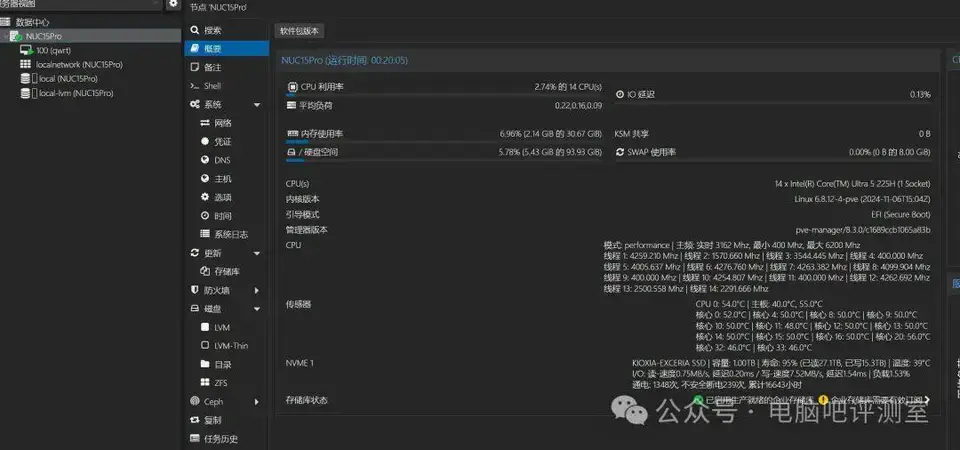The image size is (960, 450).
Task: Open 主机 hosts page
Action: [x=223, y=179]
